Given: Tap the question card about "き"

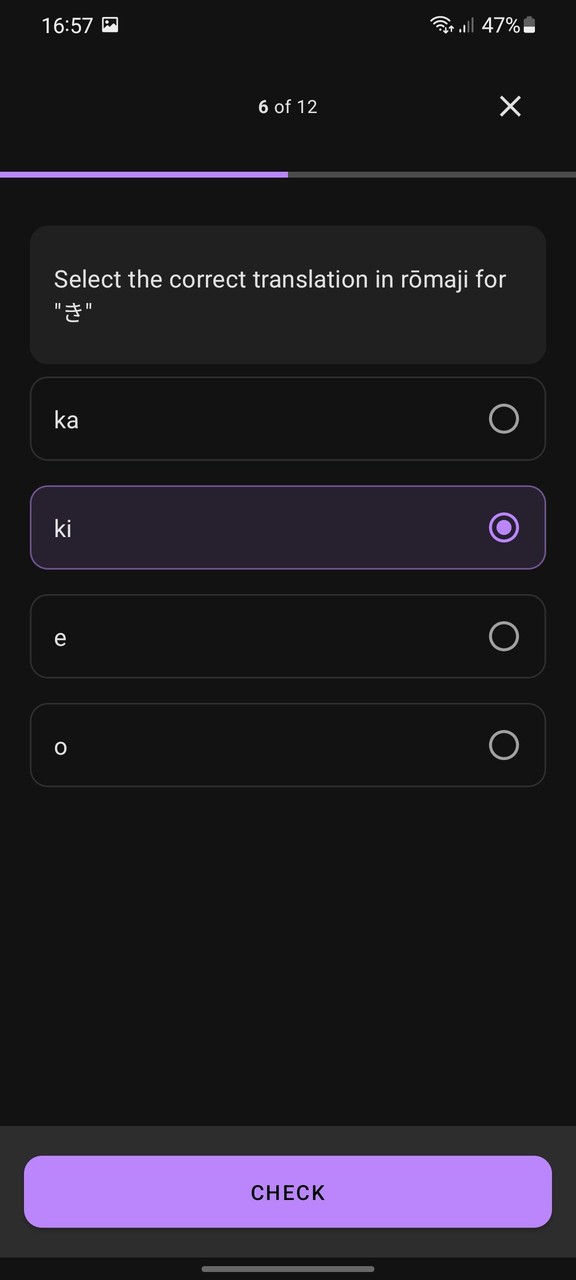Looking at the screenshot, I should point(288,294).
